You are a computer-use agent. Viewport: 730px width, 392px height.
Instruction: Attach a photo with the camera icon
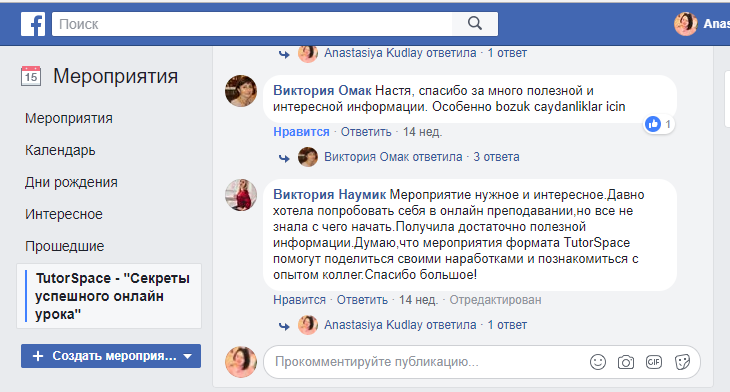(x=626, y=362)
